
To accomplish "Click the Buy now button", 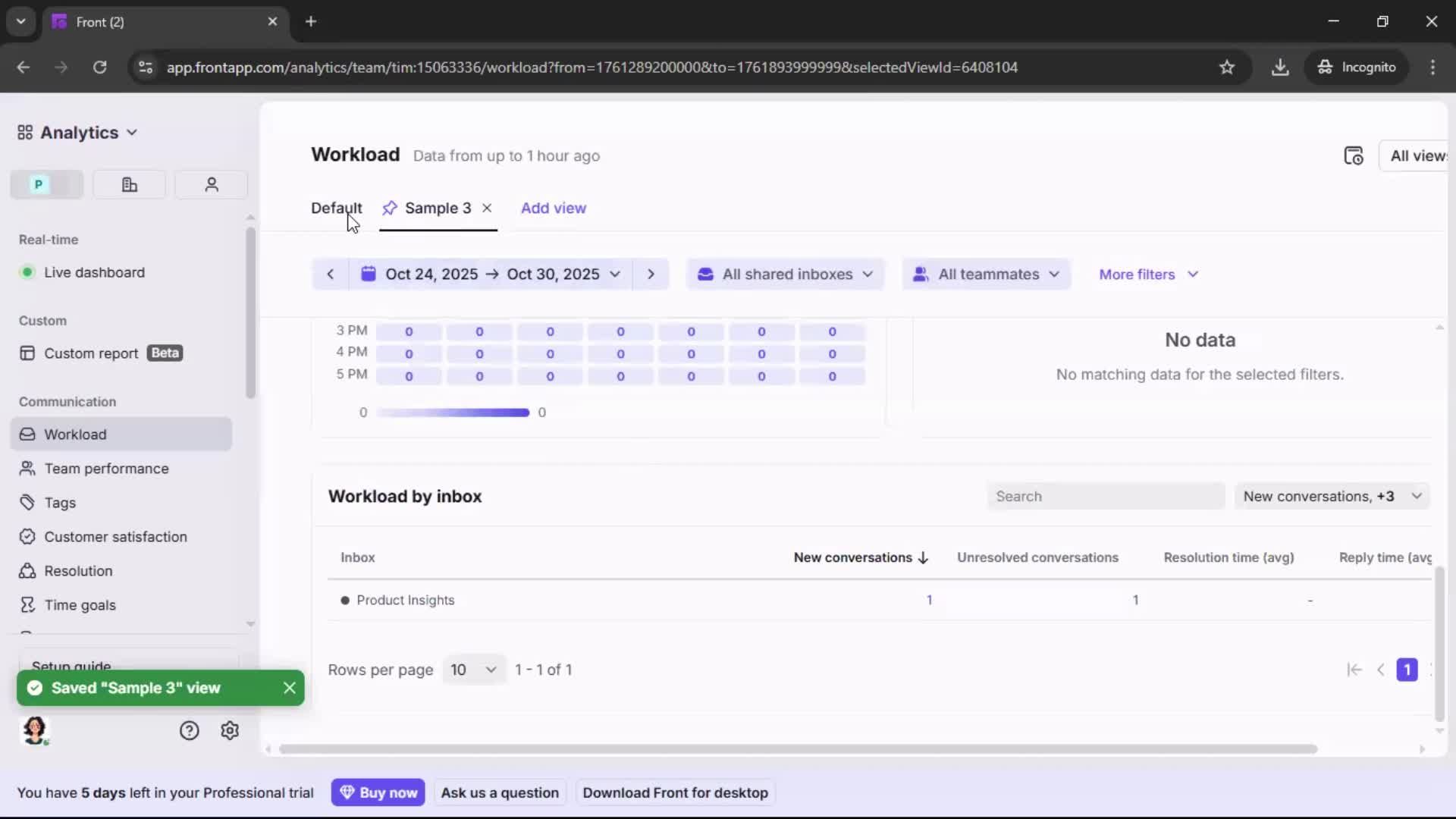I will (x=378, y=792).
